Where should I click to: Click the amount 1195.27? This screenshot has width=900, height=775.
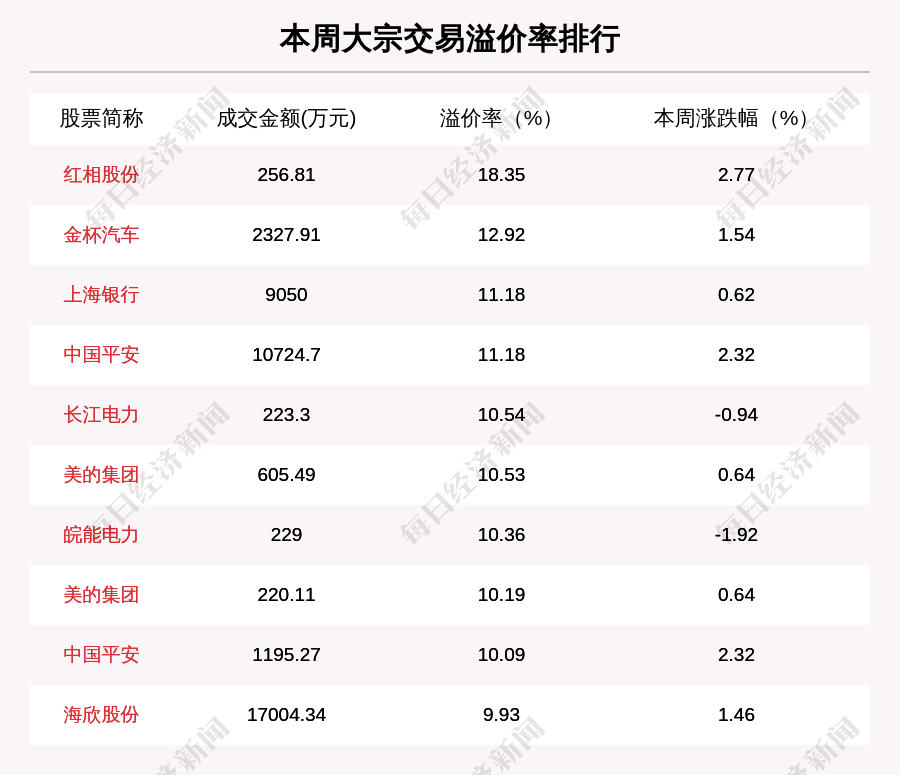(x=286, y=654)
